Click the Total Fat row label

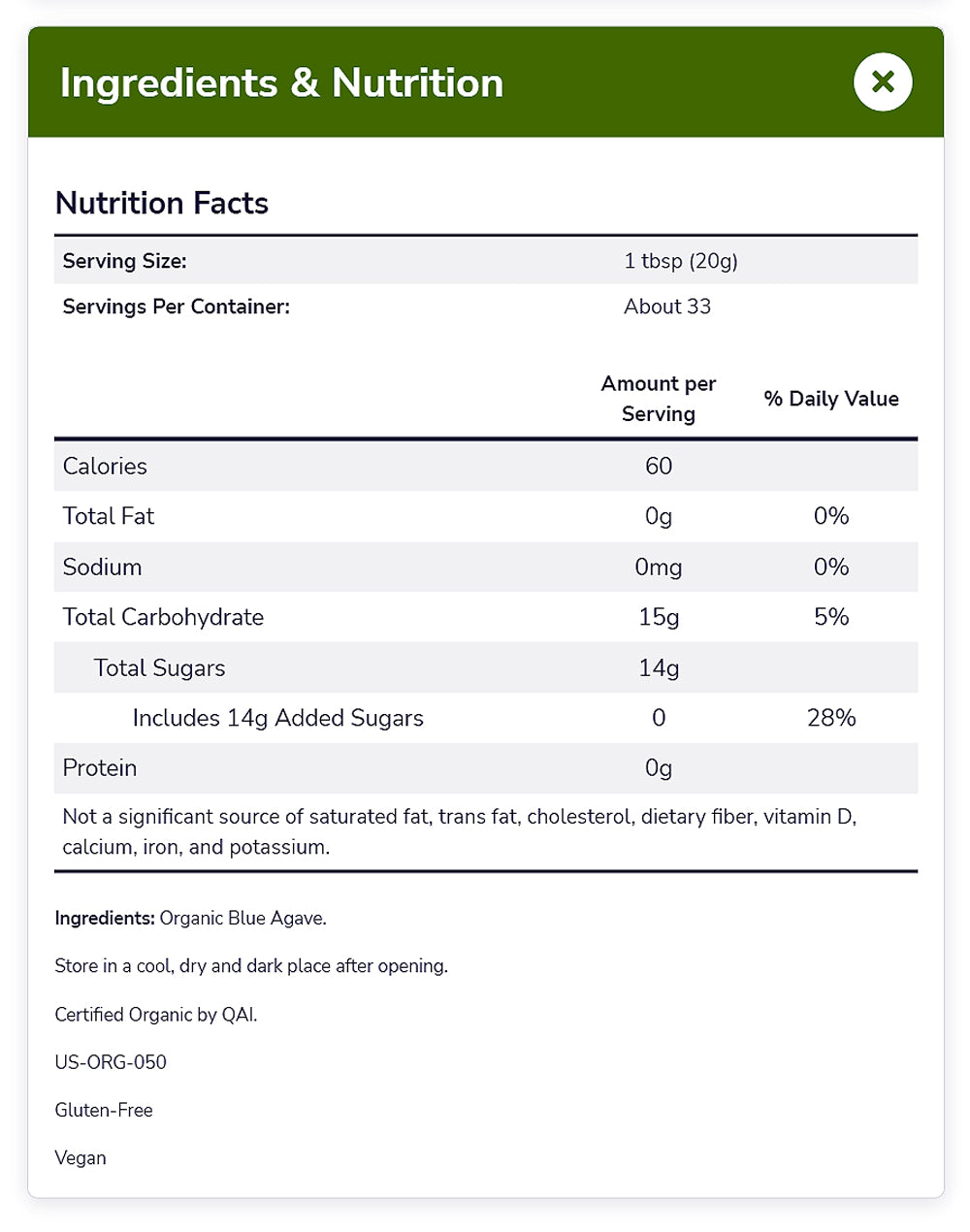pos(109,517)
